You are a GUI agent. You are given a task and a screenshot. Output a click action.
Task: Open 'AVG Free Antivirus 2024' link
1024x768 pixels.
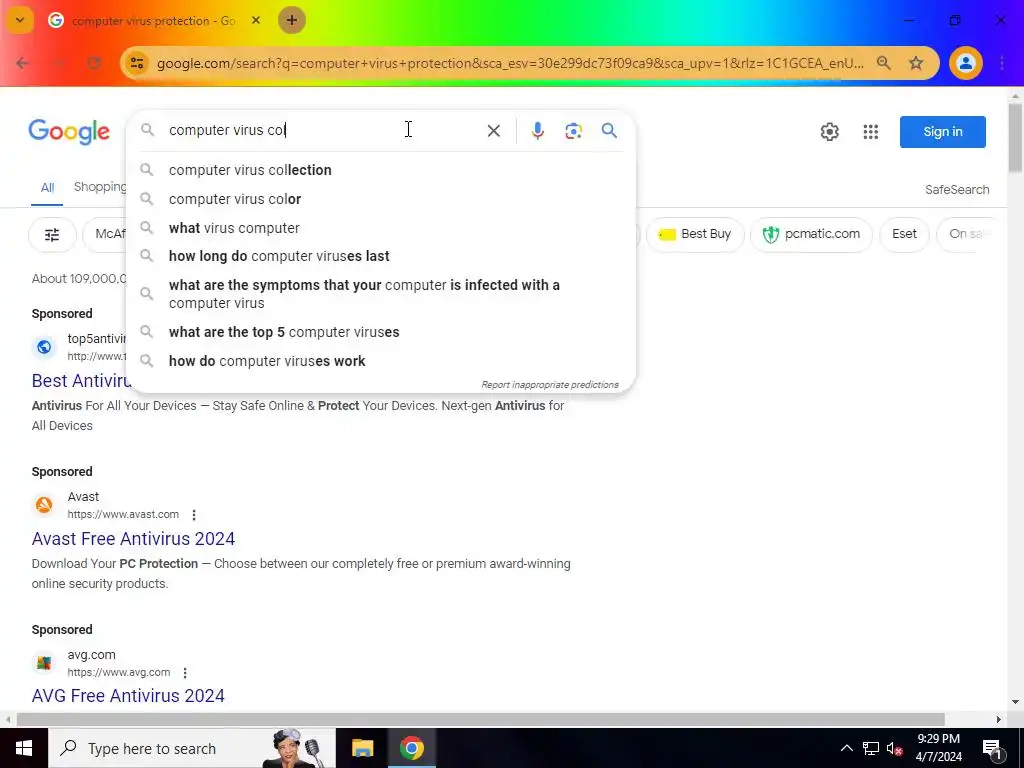(128, 696)
